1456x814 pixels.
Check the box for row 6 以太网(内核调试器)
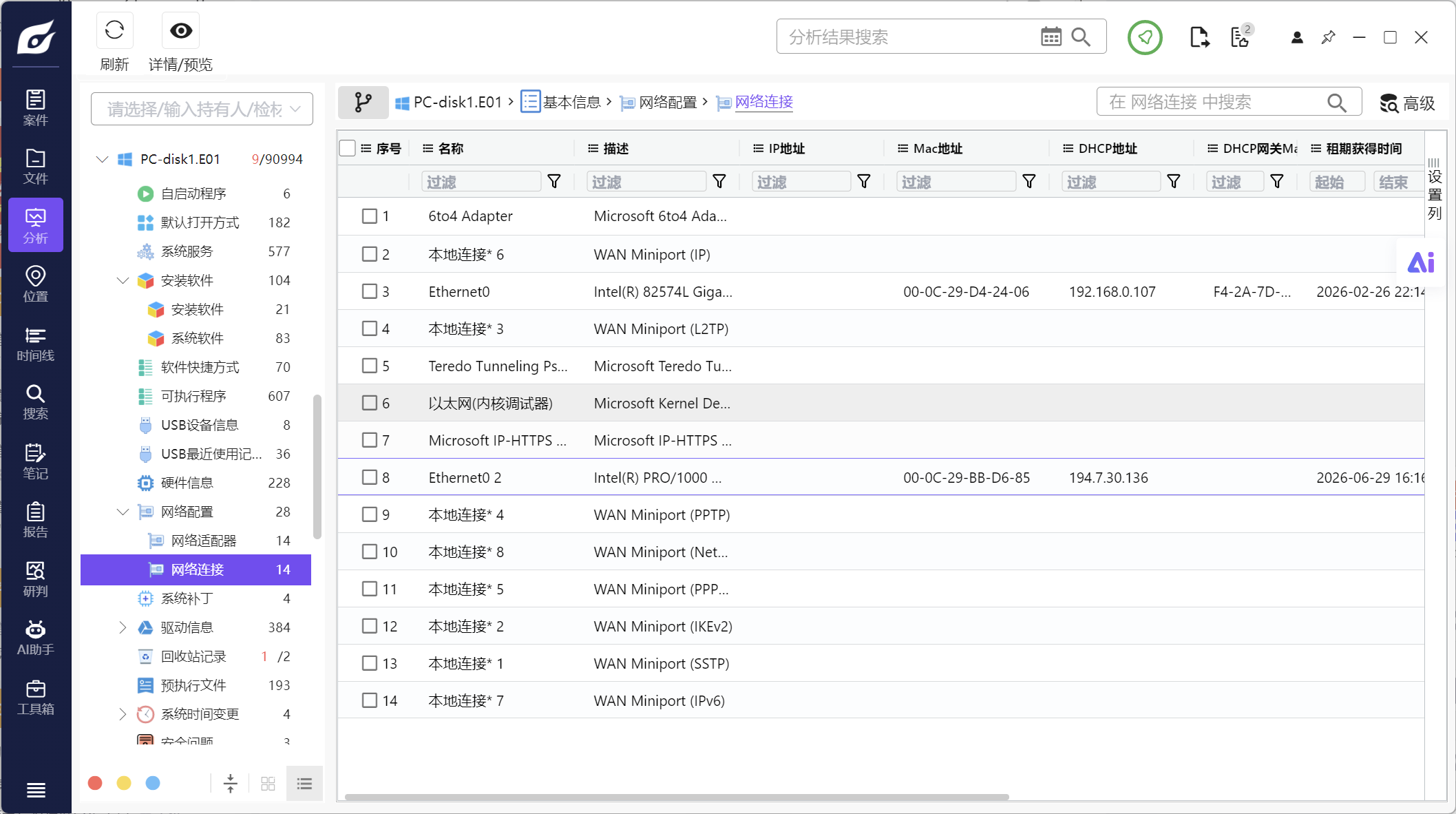(370, 403)
